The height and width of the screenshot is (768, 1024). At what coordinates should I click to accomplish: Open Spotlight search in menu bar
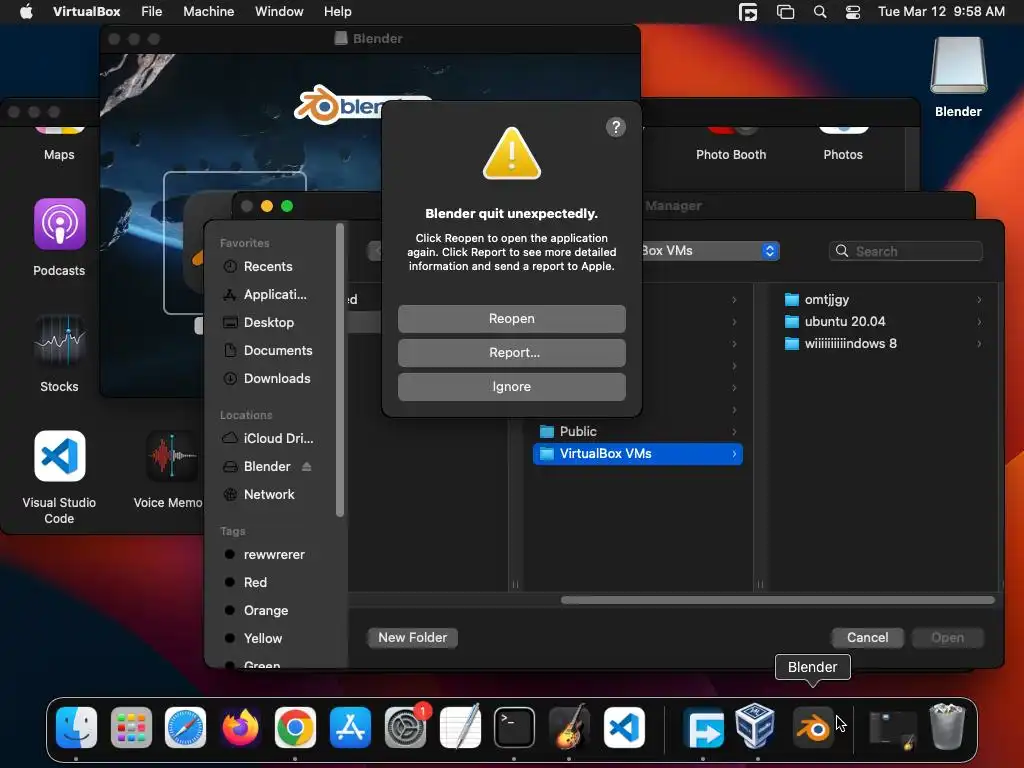pyautogui.click(x=820, y=12)
